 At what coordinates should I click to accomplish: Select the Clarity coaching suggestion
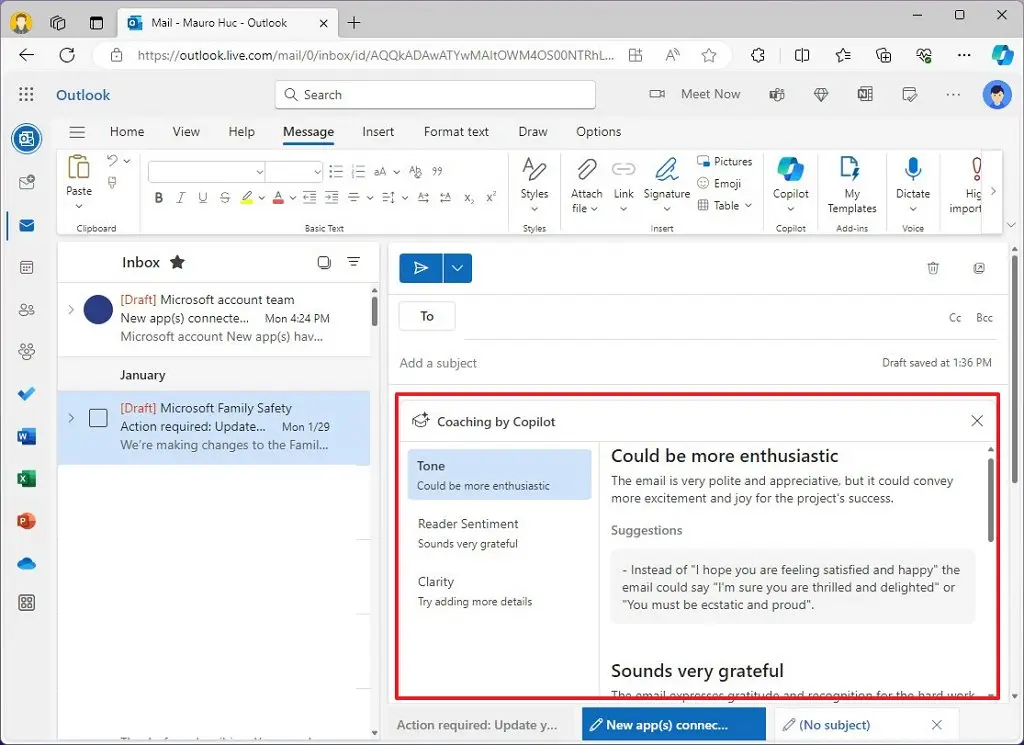click(x=436, y=581)
